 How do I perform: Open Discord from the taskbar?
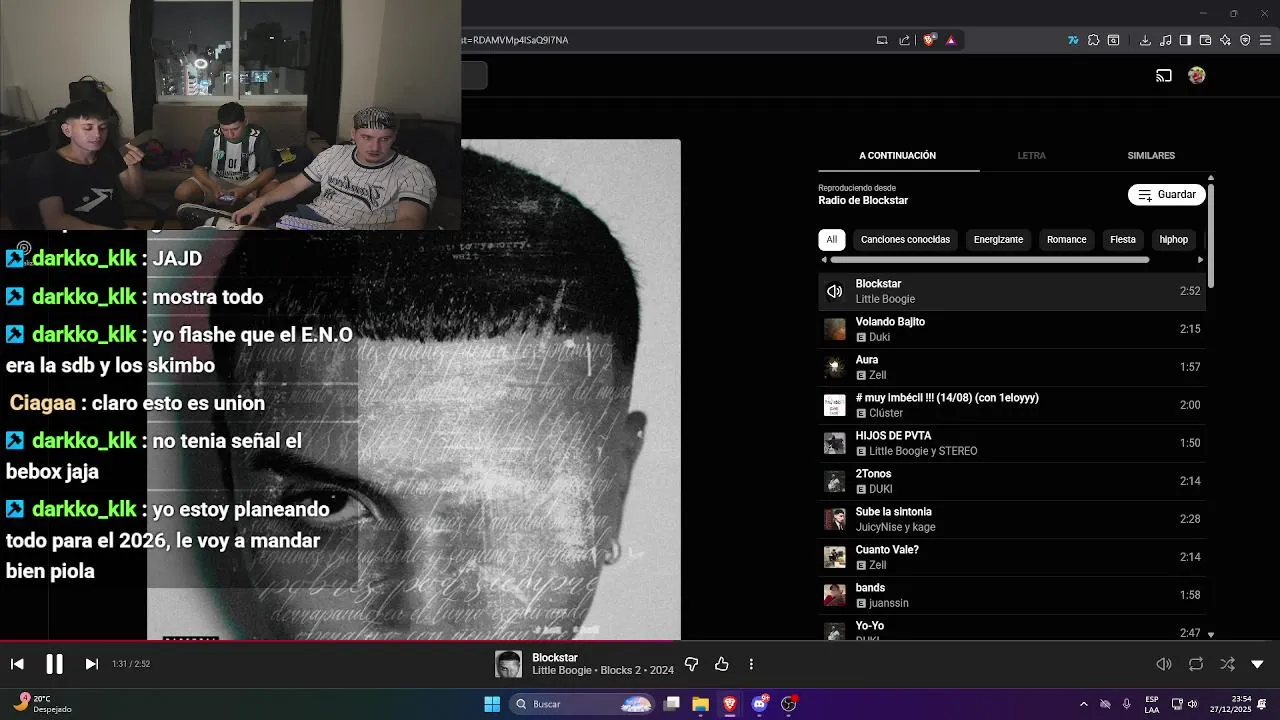coord(760,704)
